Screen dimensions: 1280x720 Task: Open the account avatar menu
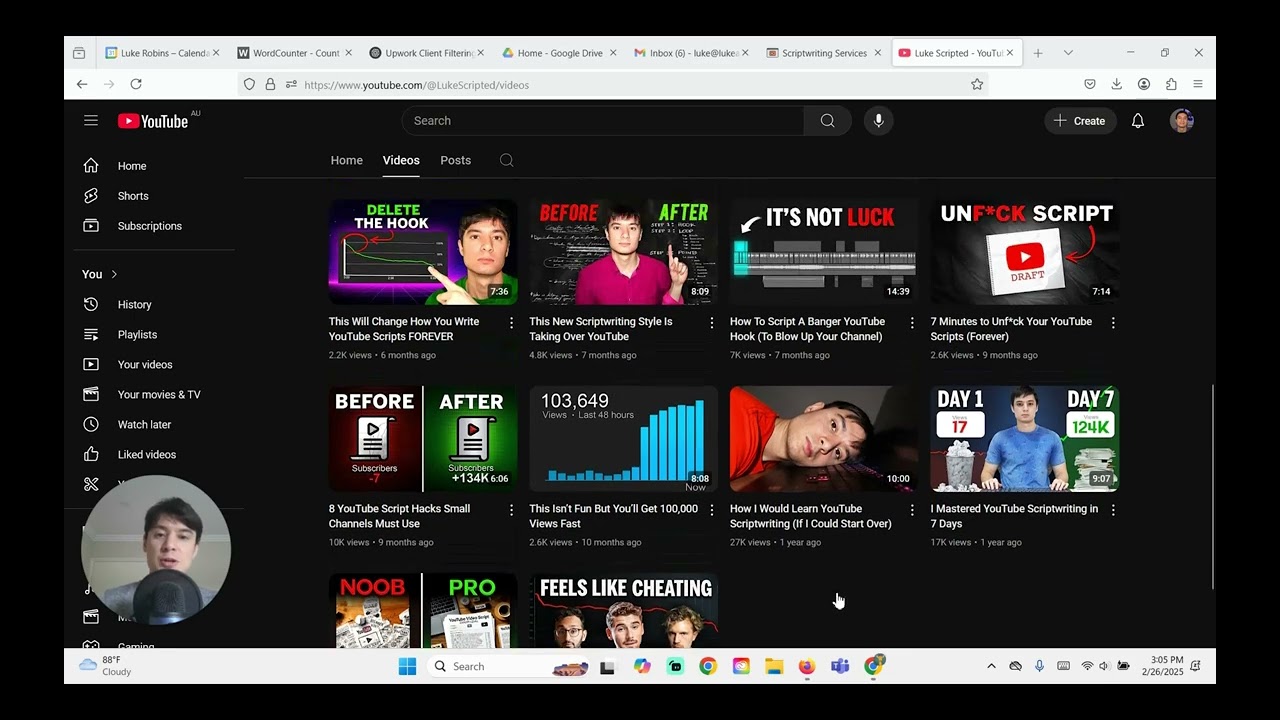[1182, 121]
